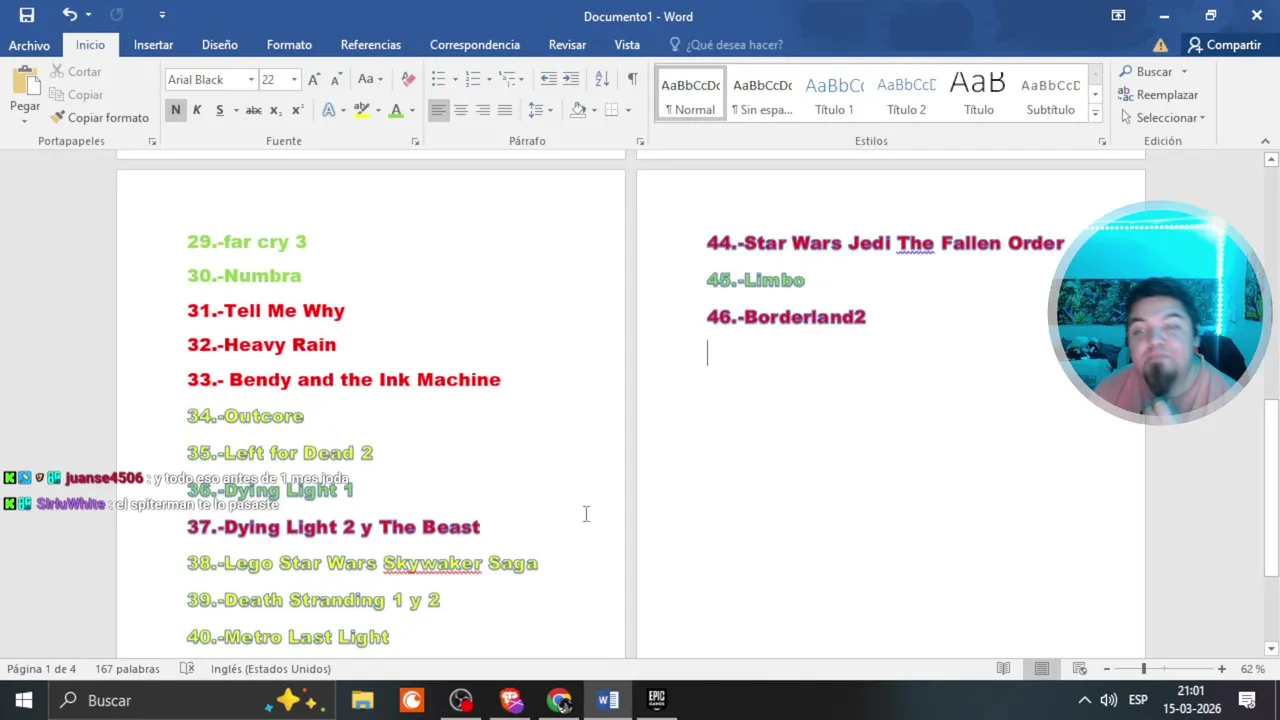1280x720 pixels.
Task: Click the Reemplazar button
Action: 1159,95
